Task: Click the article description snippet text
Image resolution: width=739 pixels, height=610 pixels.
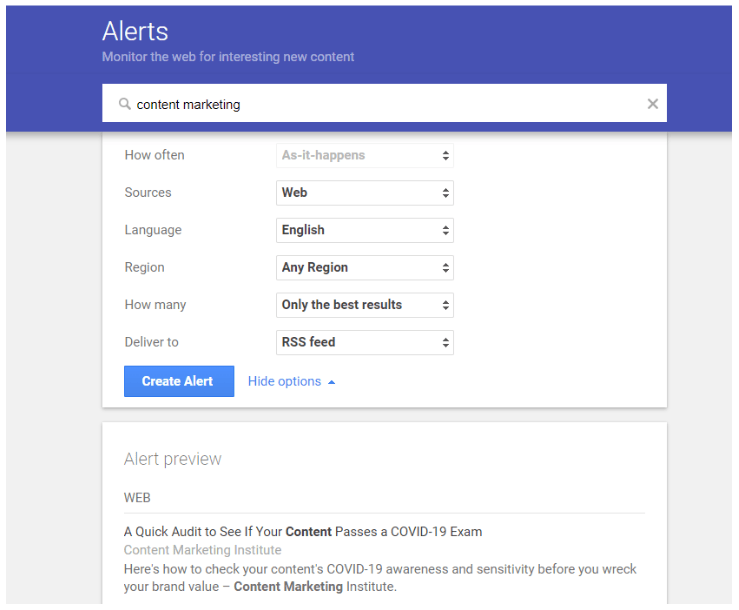Action: point(380,578)
